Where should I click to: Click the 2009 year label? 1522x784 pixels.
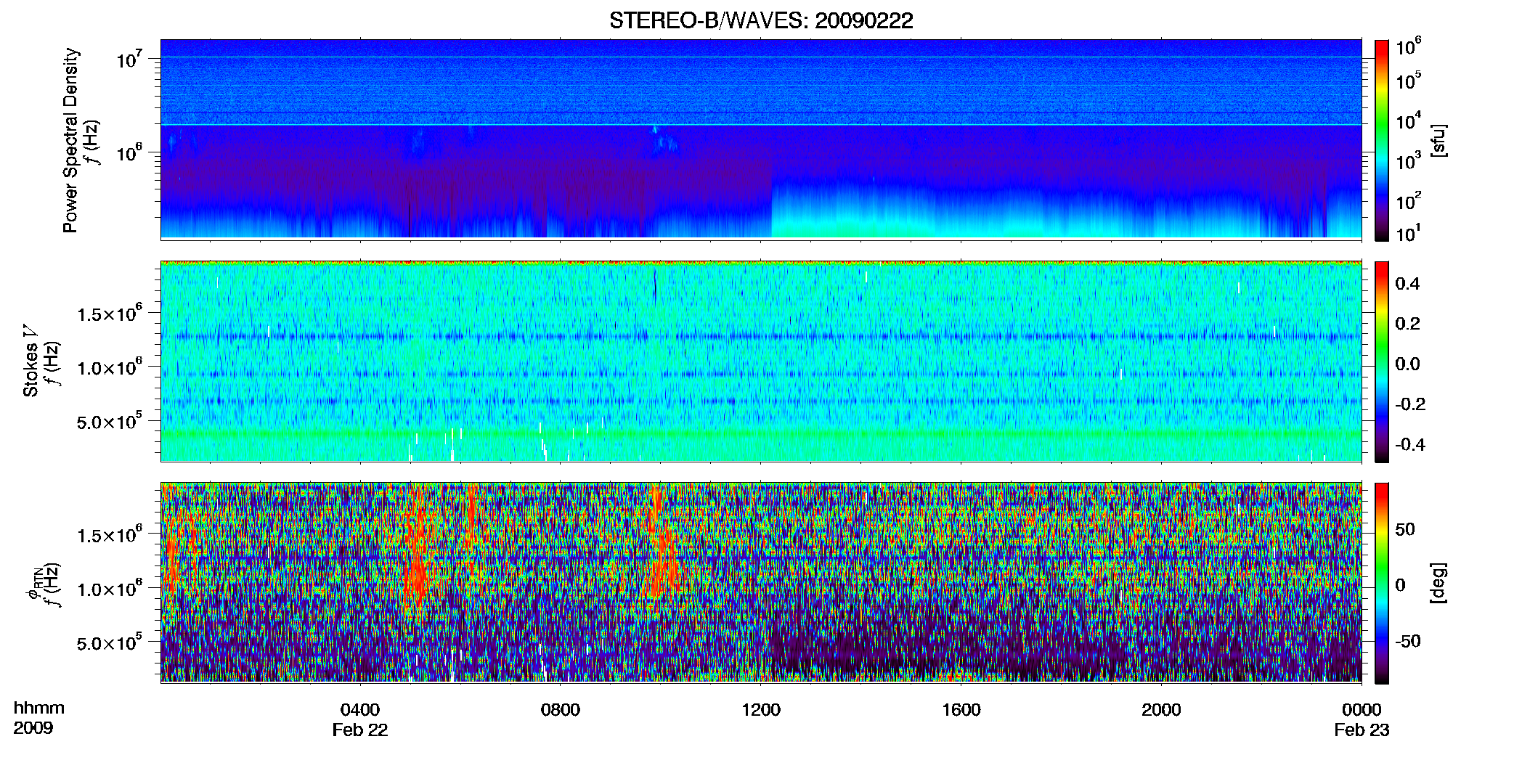pos(33,728)
